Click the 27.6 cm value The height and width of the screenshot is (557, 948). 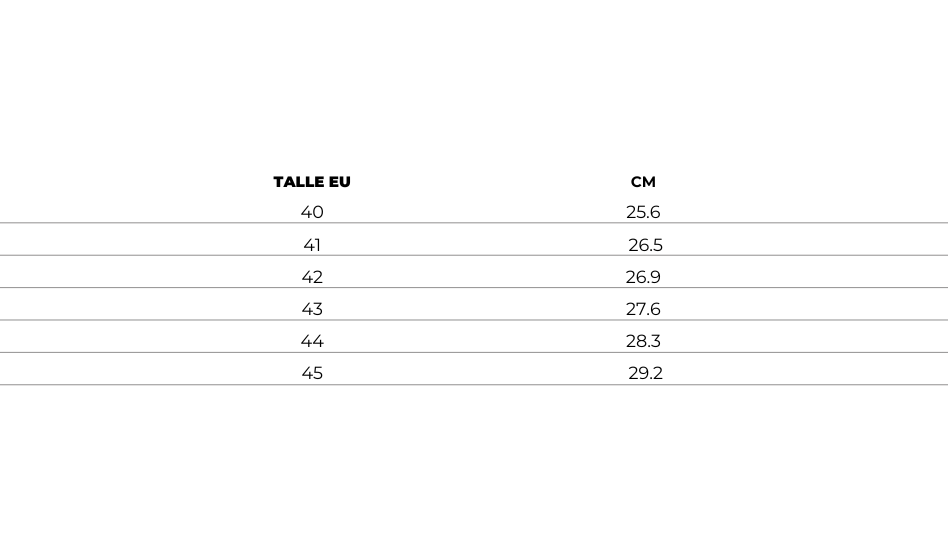coord(643,309)
